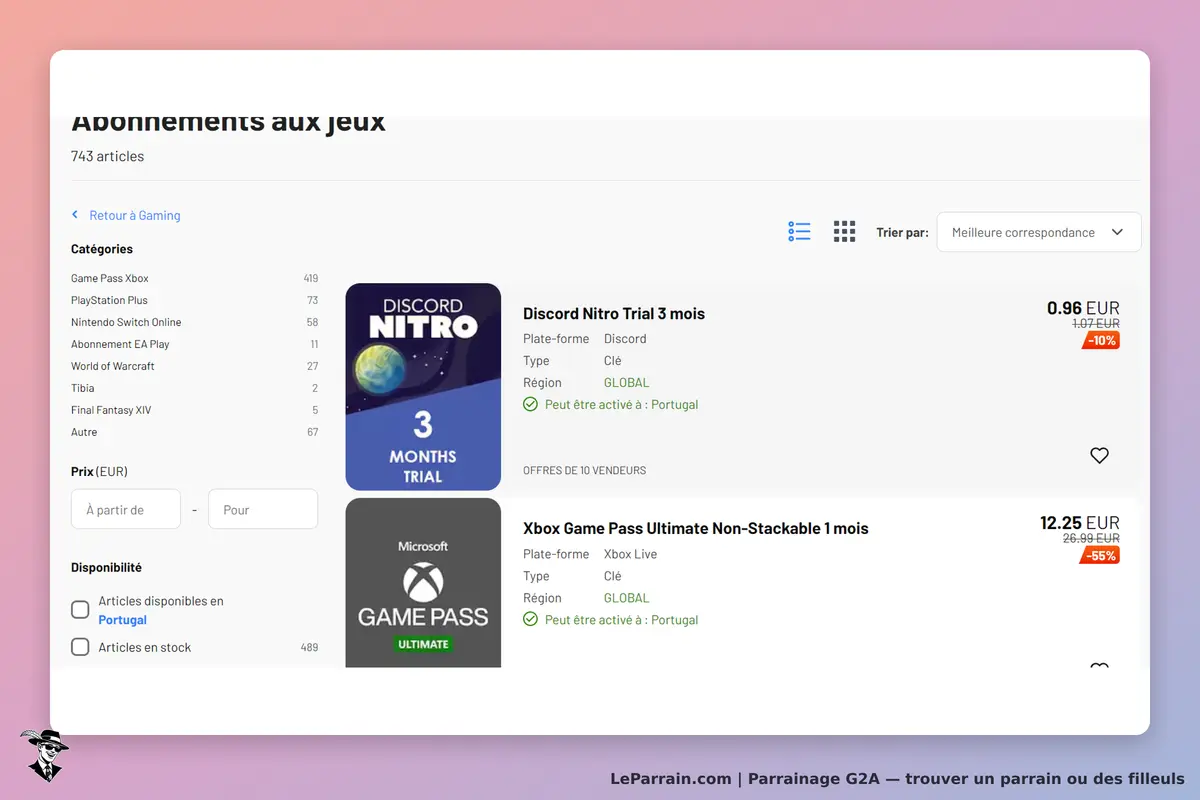The image size is (1200, 800).
Task: Click GLOBAL region on Xbox Game Pass row
Action: pyautogui.click(x=627, y=598)
